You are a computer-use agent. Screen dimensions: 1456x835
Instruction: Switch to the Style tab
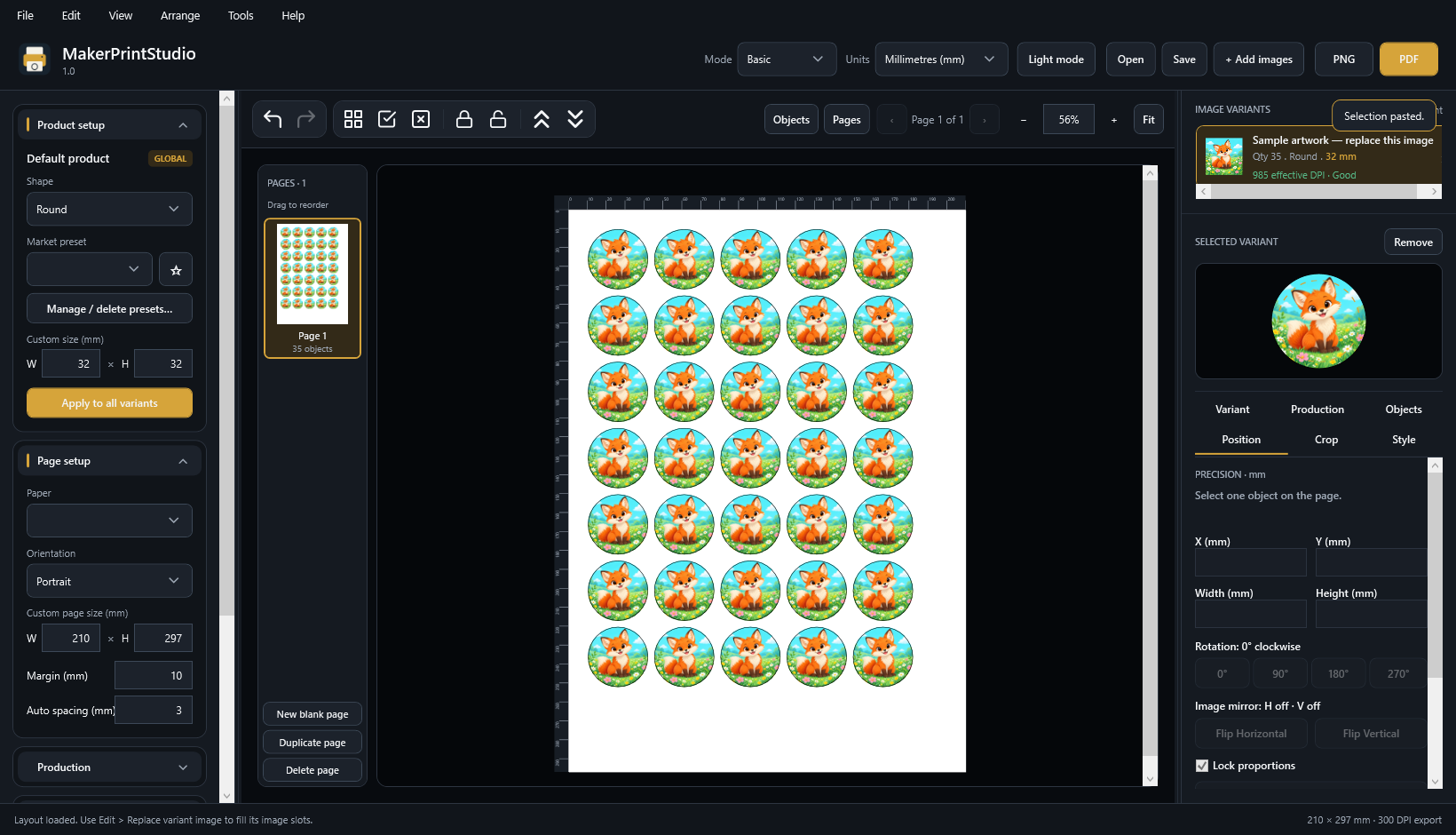(1404, 440)
